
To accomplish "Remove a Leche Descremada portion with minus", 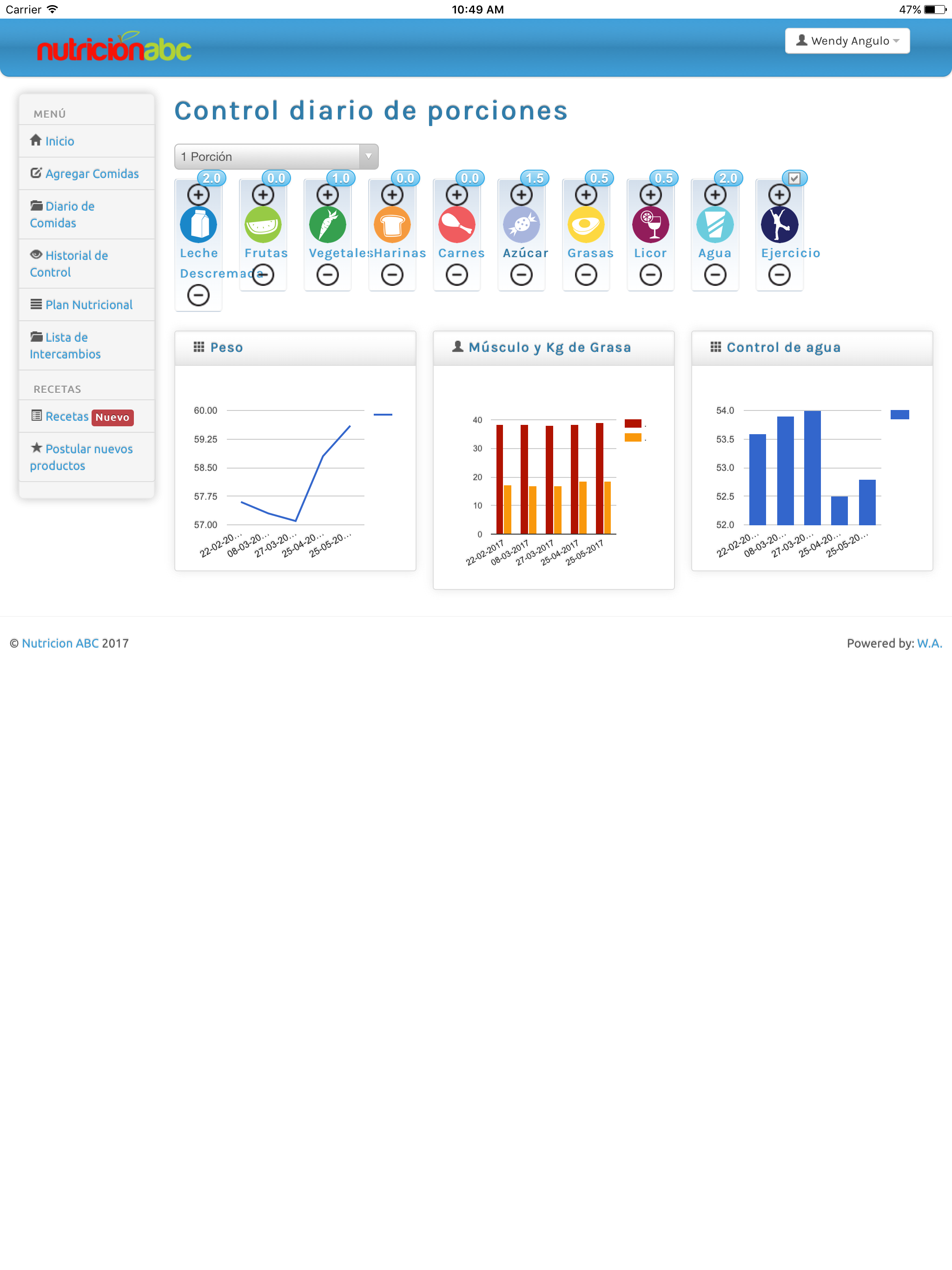I will tap(198, 296).
